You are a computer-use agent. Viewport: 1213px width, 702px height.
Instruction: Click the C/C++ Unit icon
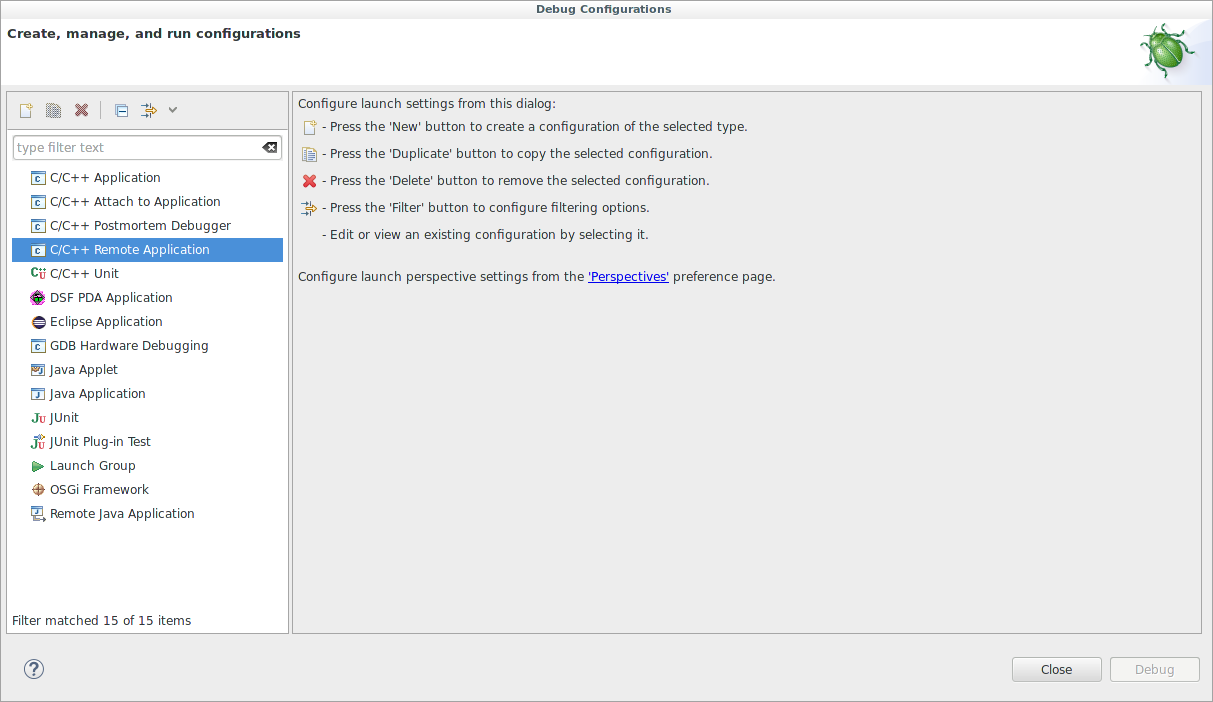click(x=38, y=274)
